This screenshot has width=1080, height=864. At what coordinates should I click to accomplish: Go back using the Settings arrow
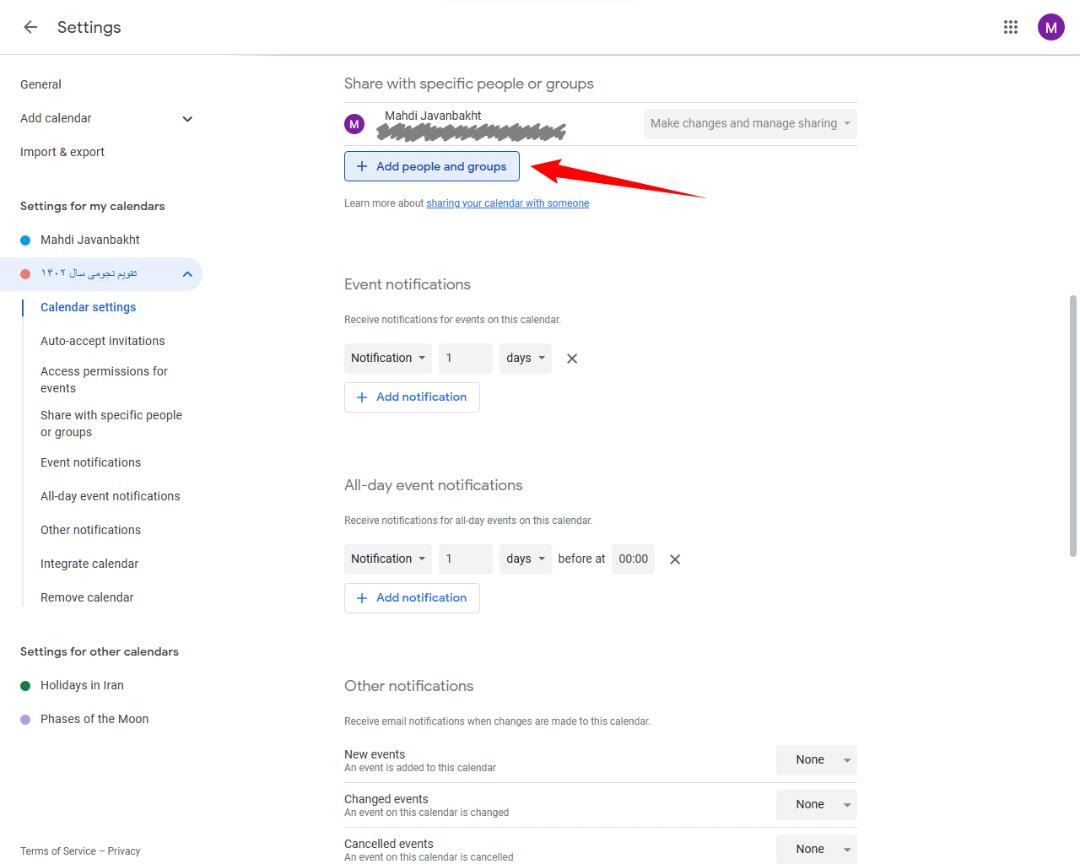[30, 27]
